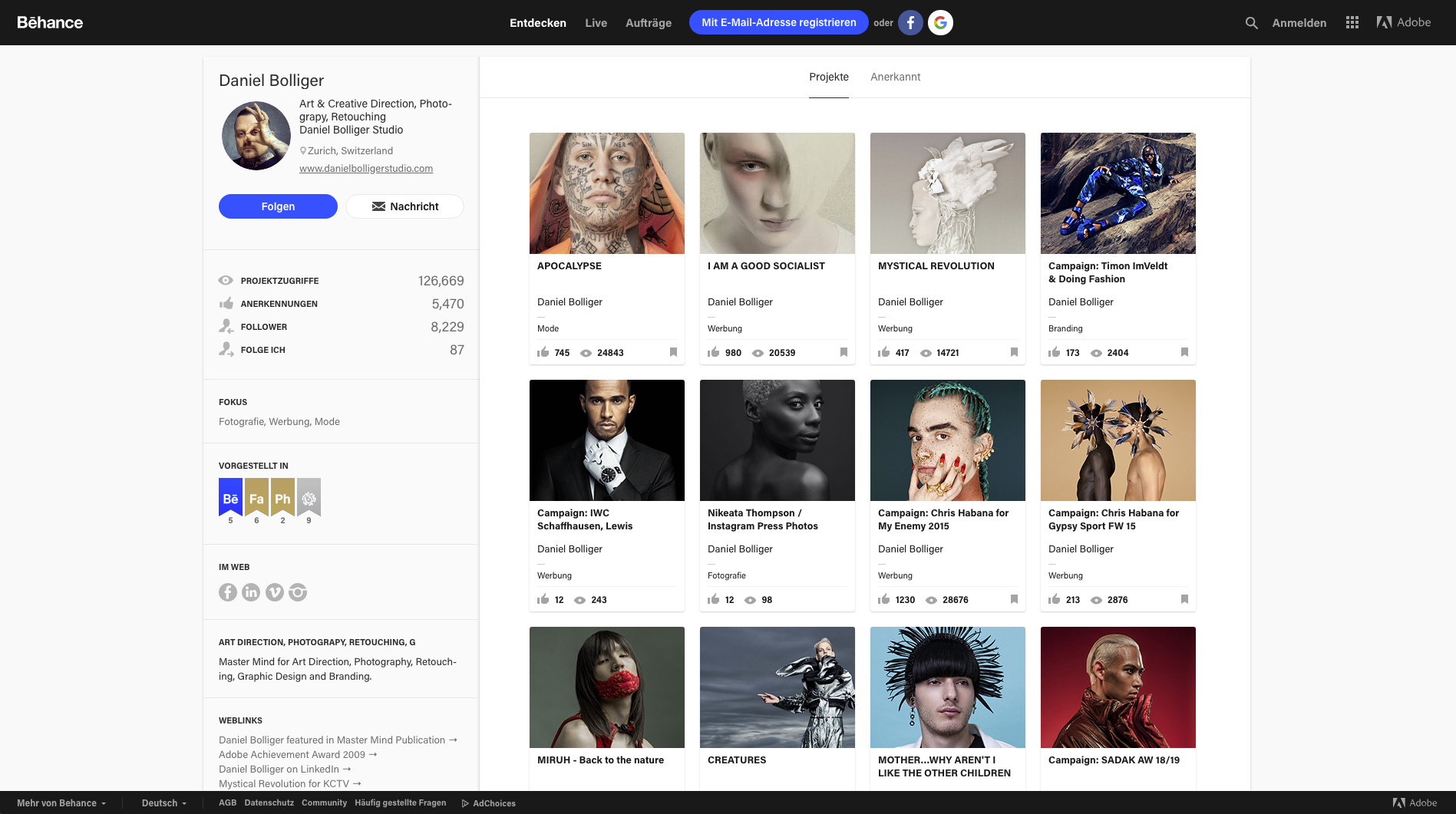1456x814 pixels.
Task: Click thumbs-up on Gypsy Sport FW 15
Action: (x=1055, y=599)
